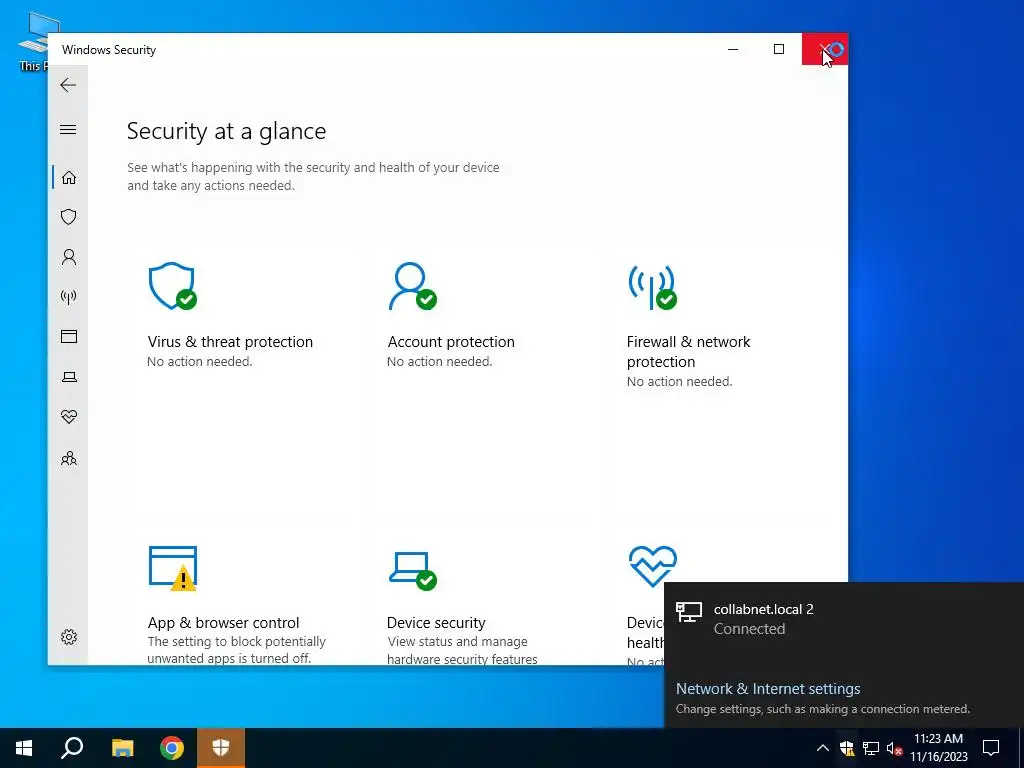Select the Home sidebar icon
This screenshot has width=1024, height=768.
[x=69, y=178]
